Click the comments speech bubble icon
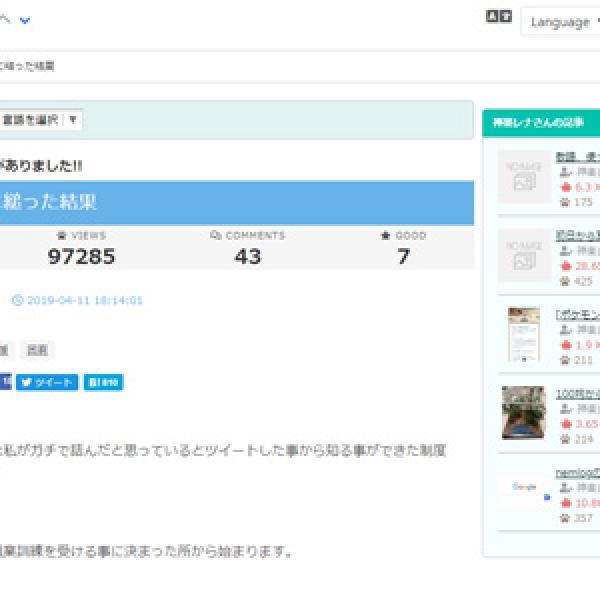This screenshot has height=600, width=600. 216,236
